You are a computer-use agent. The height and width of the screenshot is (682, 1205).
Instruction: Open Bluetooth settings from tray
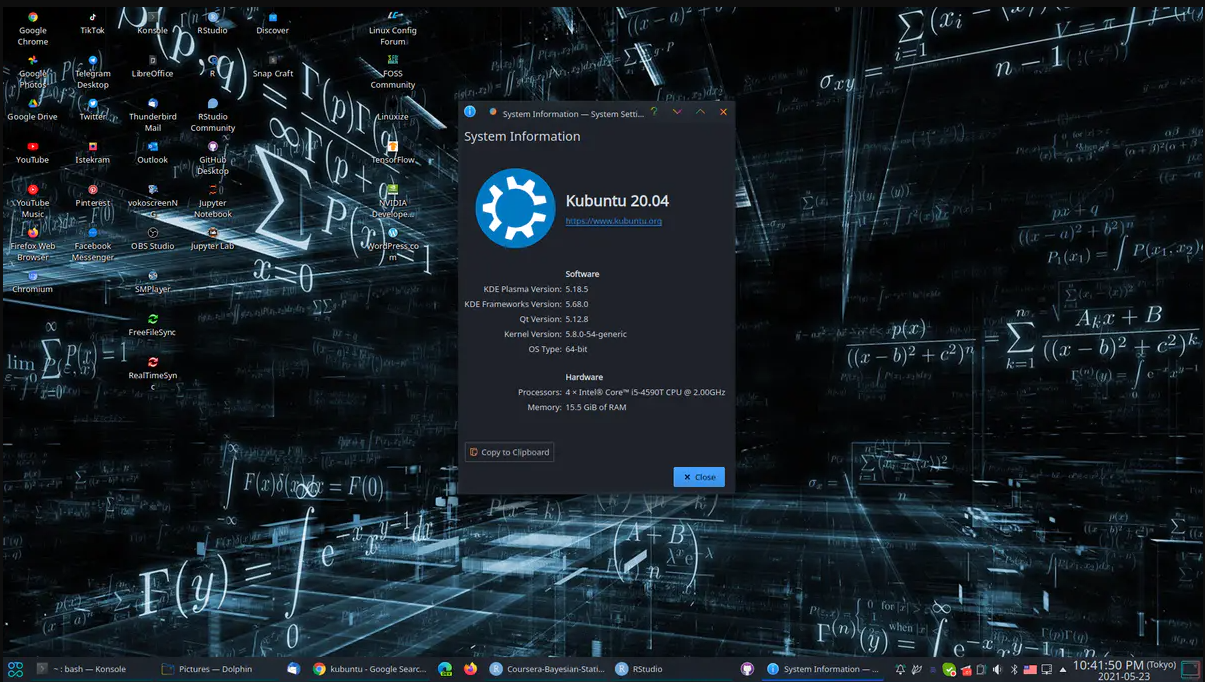coord(1013,669)
